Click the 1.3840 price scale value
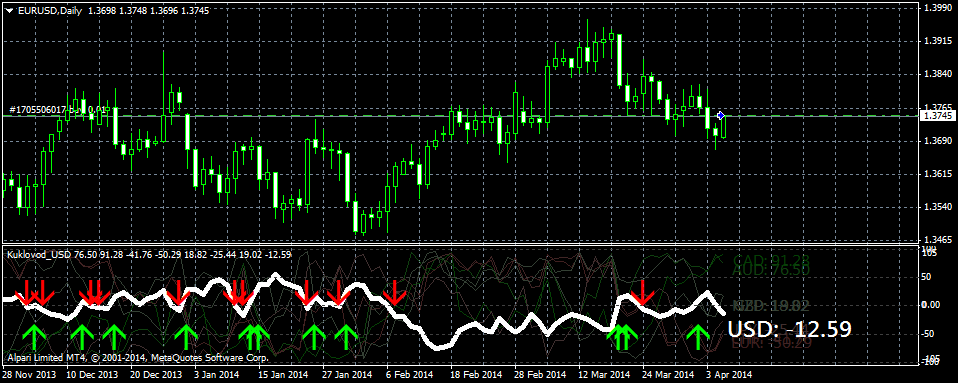958x383 pixels. coord(937,74)
